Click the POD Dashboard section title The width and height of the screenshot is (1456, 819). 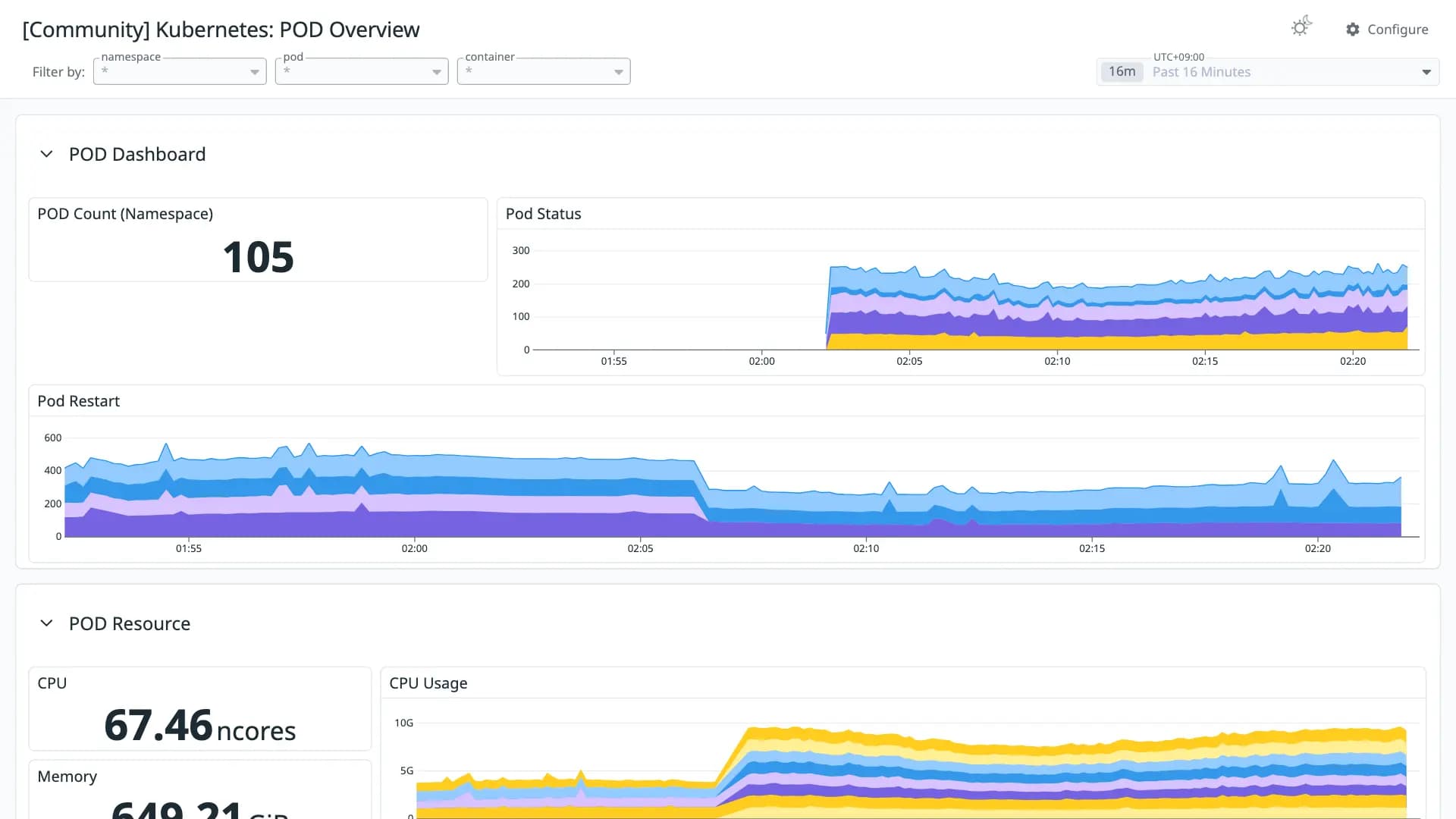pyautogui.click(x=137, y=155)
